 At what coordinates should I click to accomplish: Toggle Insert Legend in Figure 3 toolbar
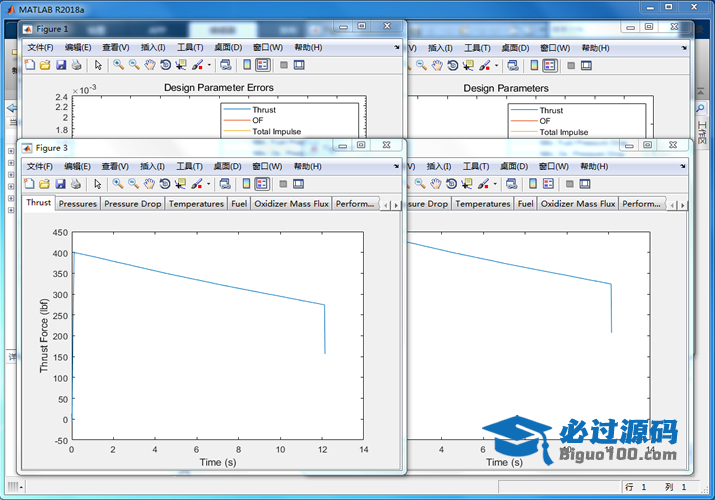261,183
